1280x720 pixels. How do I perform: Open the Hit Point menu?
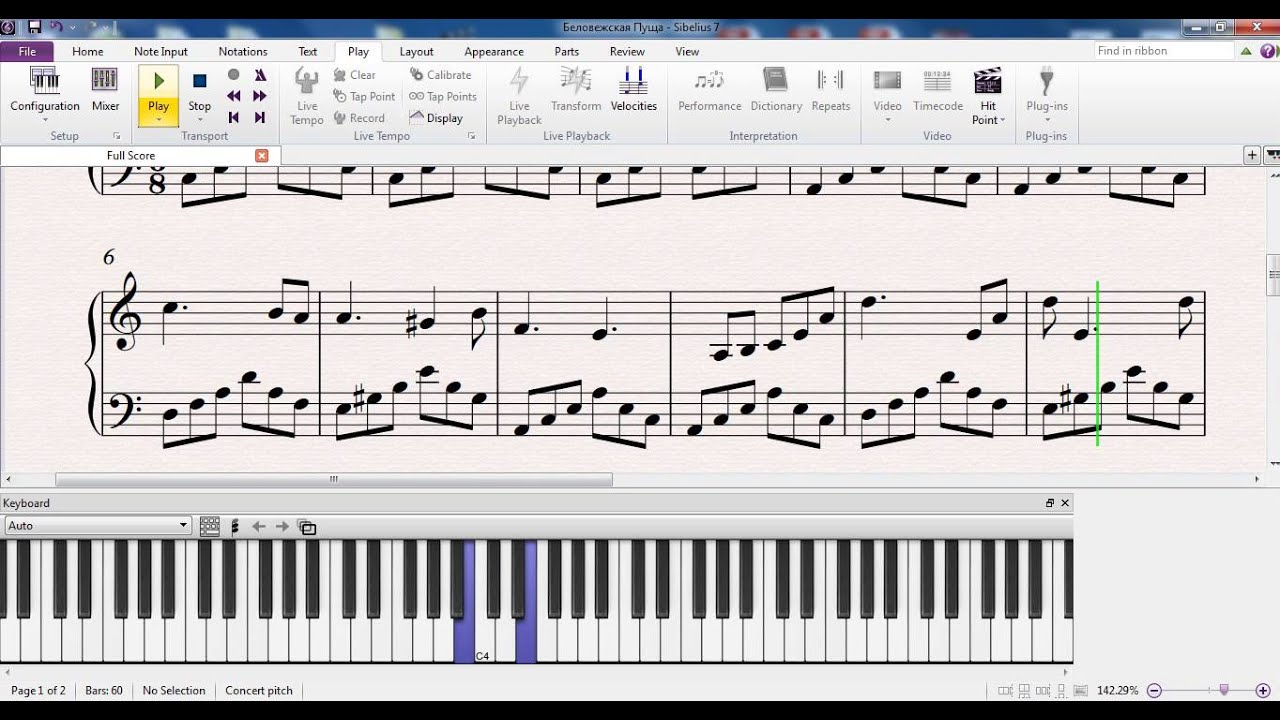[988, 95]
